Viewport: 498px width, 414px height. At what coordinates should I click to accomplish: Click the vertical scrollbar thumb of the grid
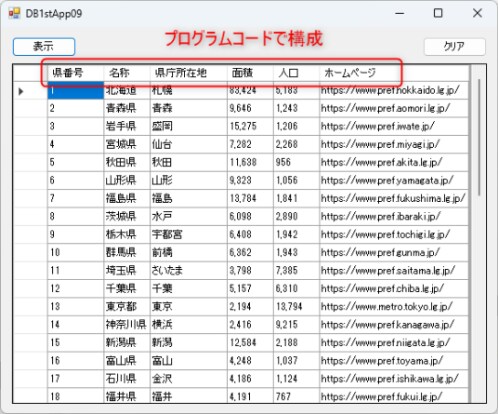[479, 137]
